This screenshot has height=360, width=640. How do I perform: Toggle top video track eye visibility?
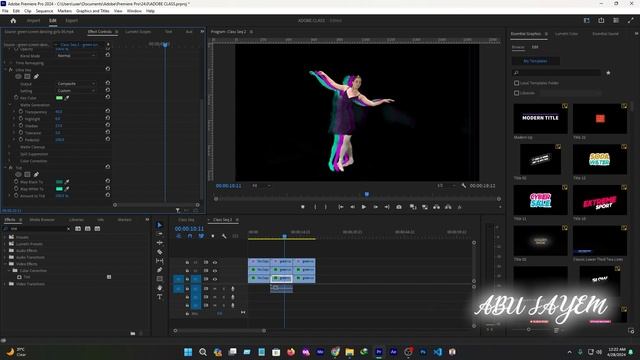point(215,262)
